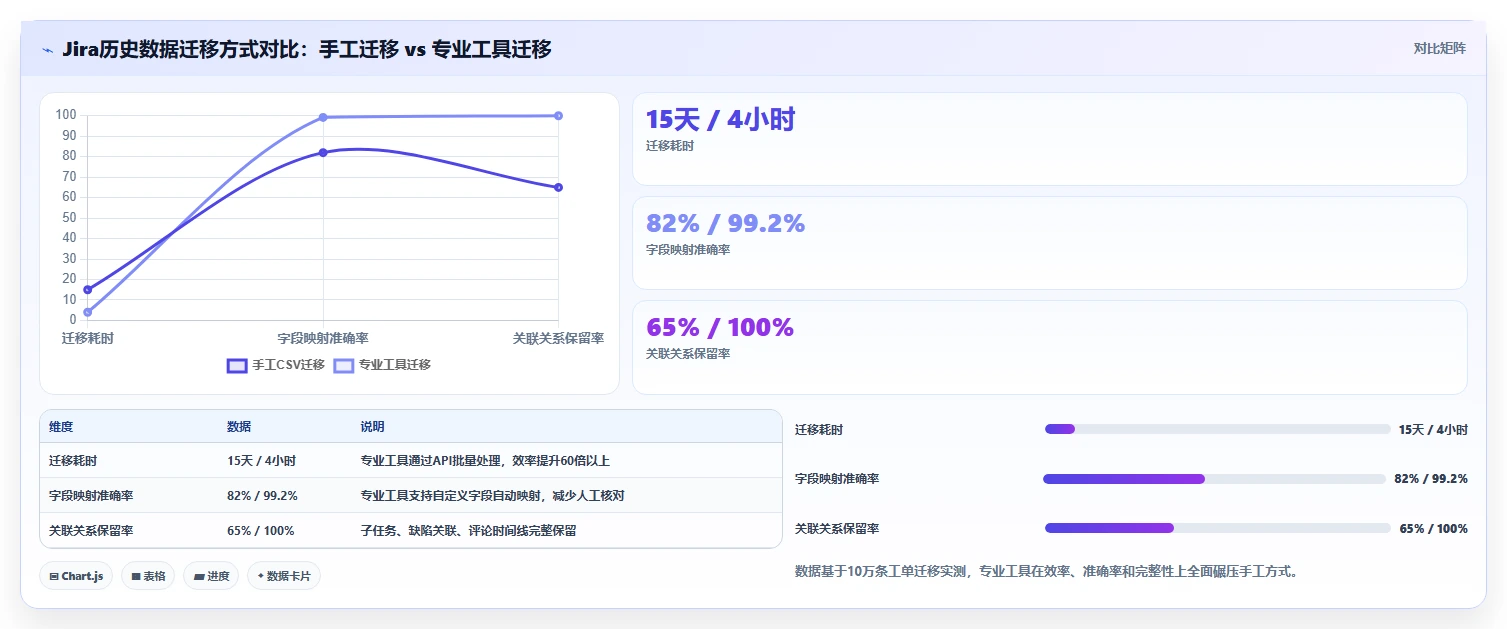Click description about API批量处理
The height and width of the screenshot is (629, 1507).
tap(485, 461)
